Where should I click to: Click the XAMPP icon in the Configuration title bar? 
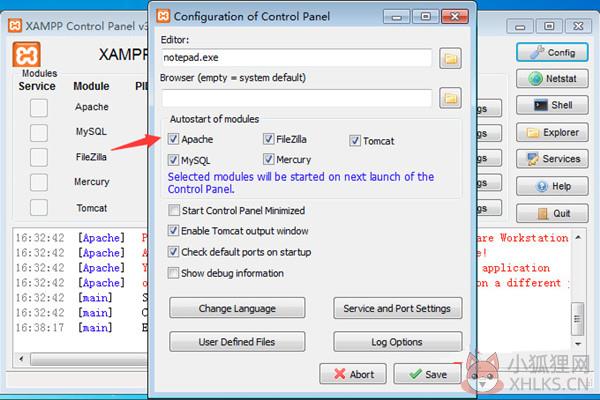[163, 16]
